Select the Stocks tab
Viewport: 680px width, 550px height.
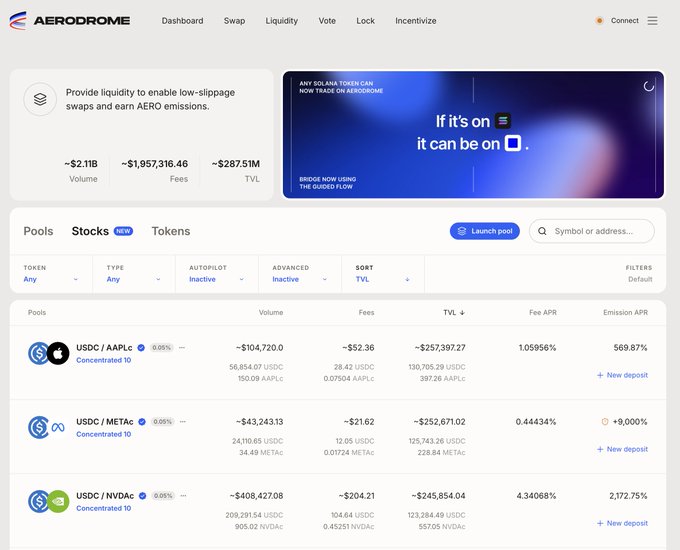coord(90,231)
